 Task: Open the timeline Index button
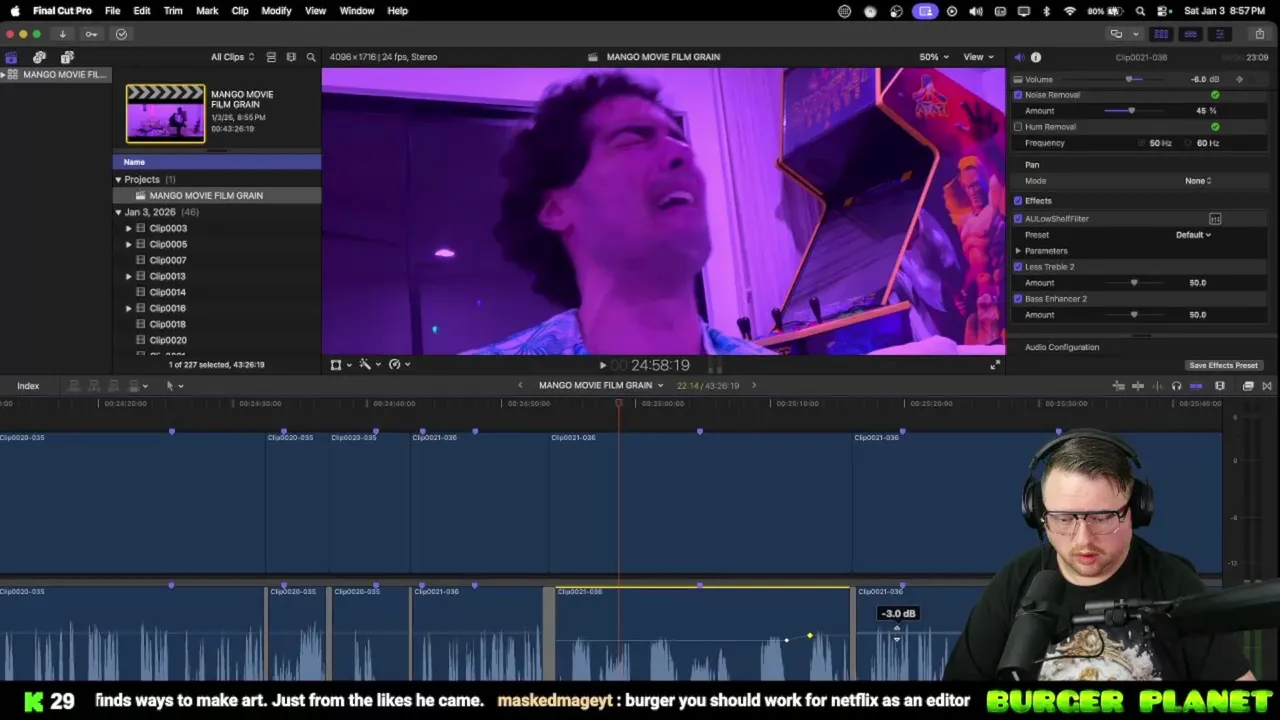point(28,386)
